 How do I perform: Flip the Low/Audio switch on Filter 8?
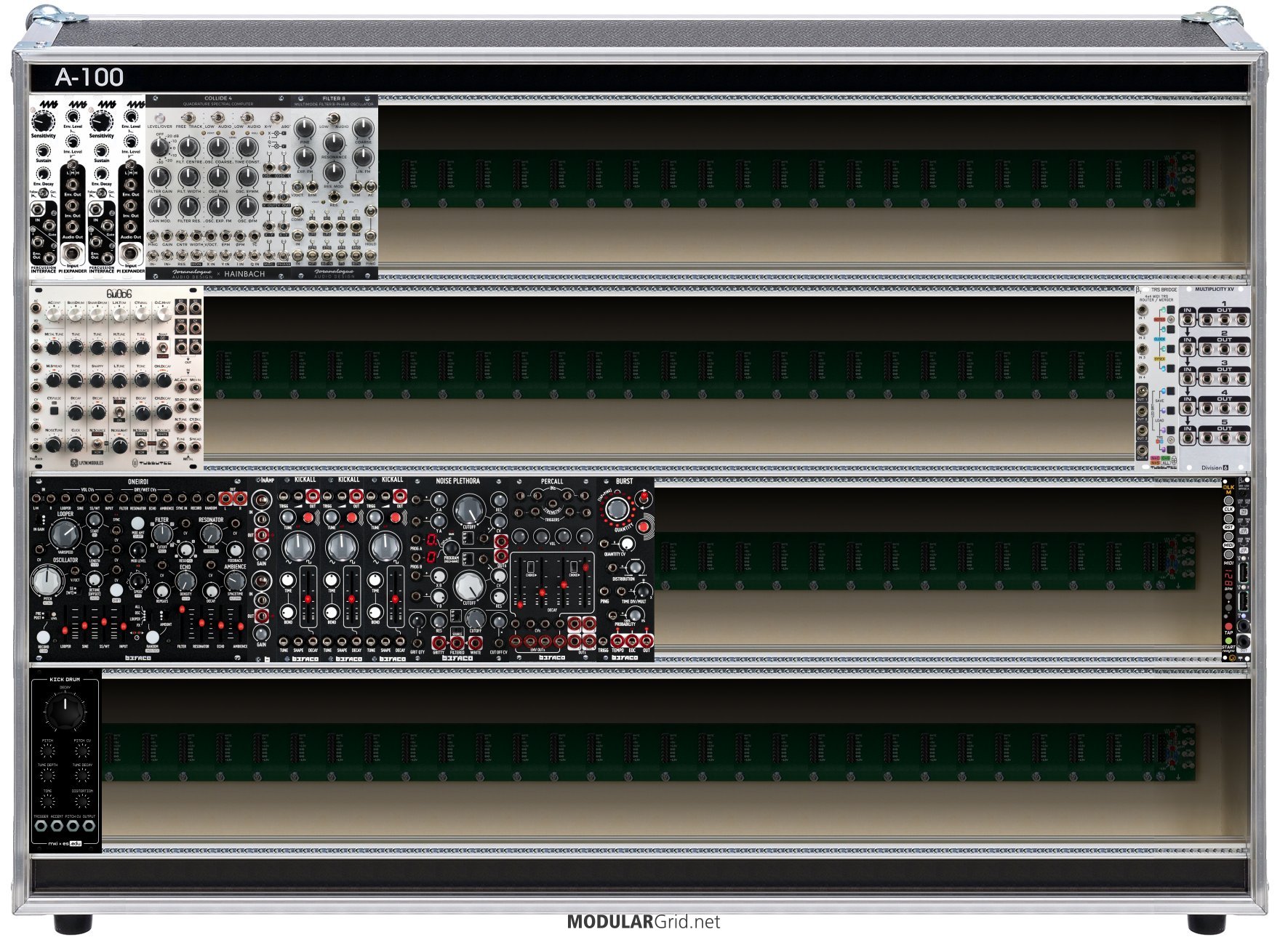[333, 117]
